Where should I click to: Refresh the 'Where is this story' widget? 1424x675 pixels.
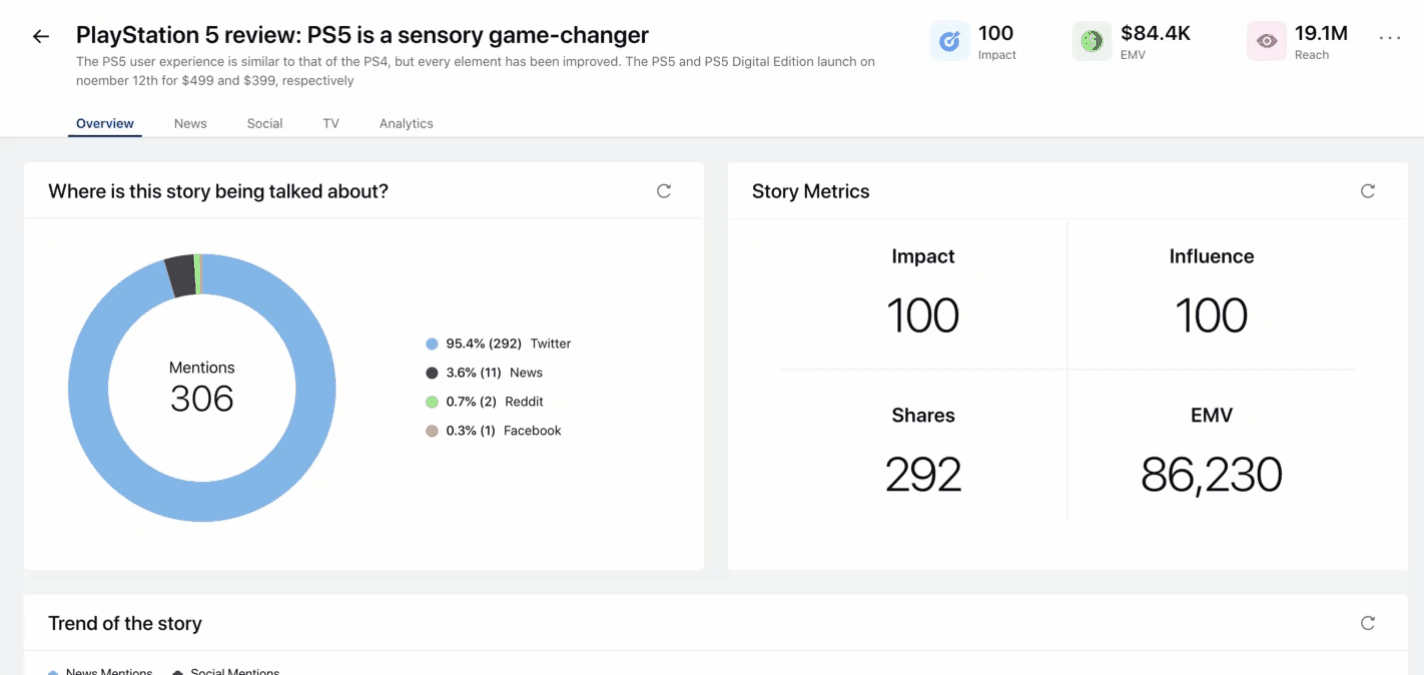pyautogui.click(x=664, y=191)
